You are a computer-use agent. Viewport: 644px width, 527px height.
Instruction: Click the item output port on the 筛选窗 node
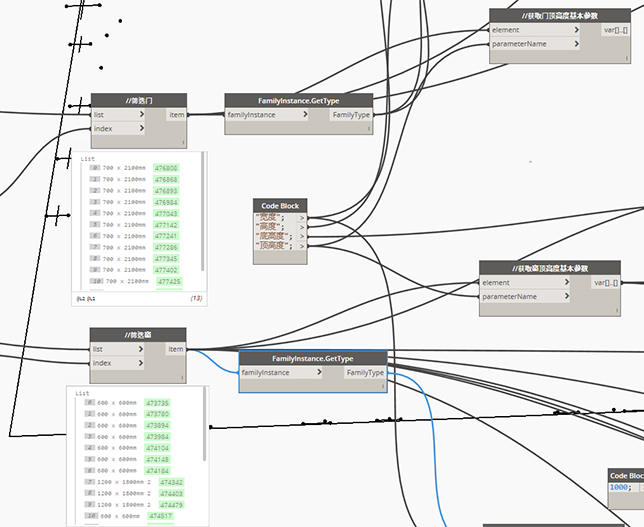[x=176, y=349]
